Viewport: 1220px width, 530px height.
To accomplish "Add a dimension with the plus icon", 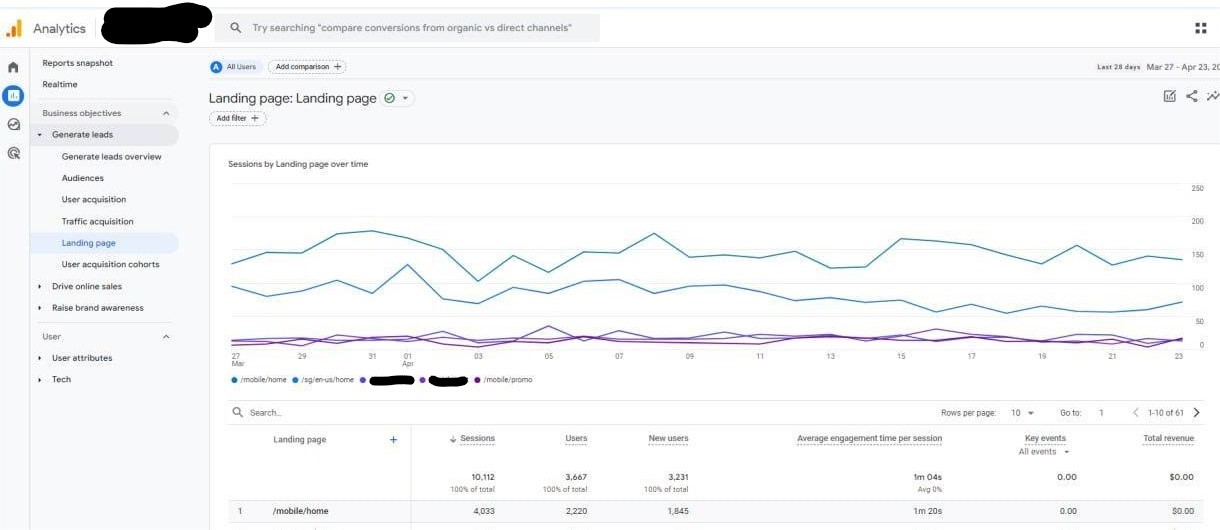I will pos(393,439).
